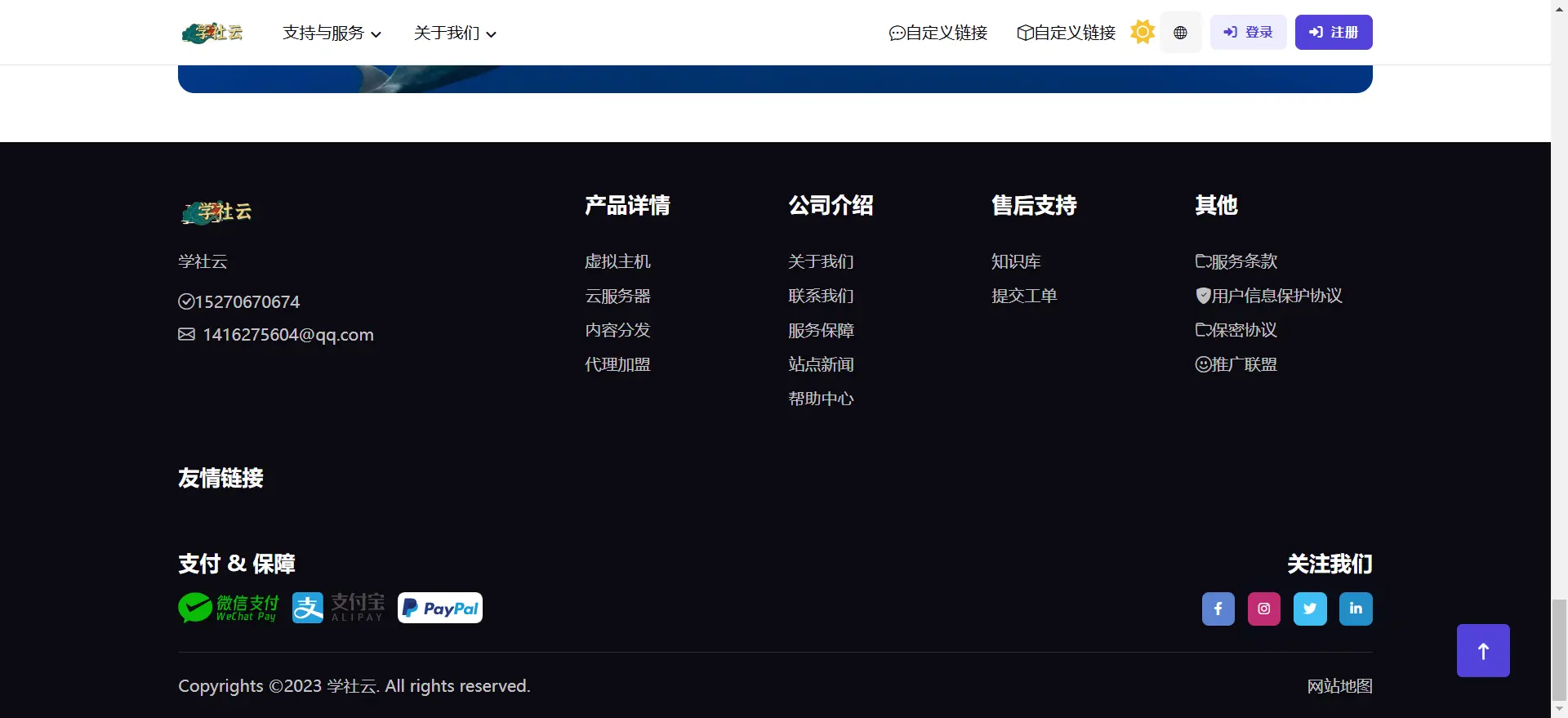Click the Copyrights ©2023 学社云 text

(354, 686)
